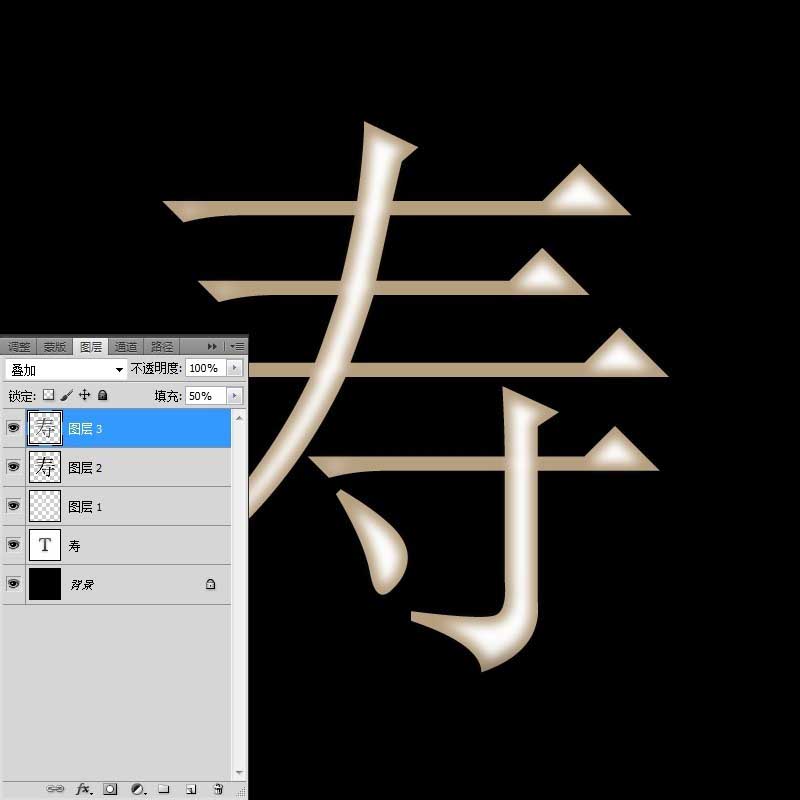The height and width of the screenshot is (800, 800).
Task: Select the lock transparent pixels icon
Action: 48,395
